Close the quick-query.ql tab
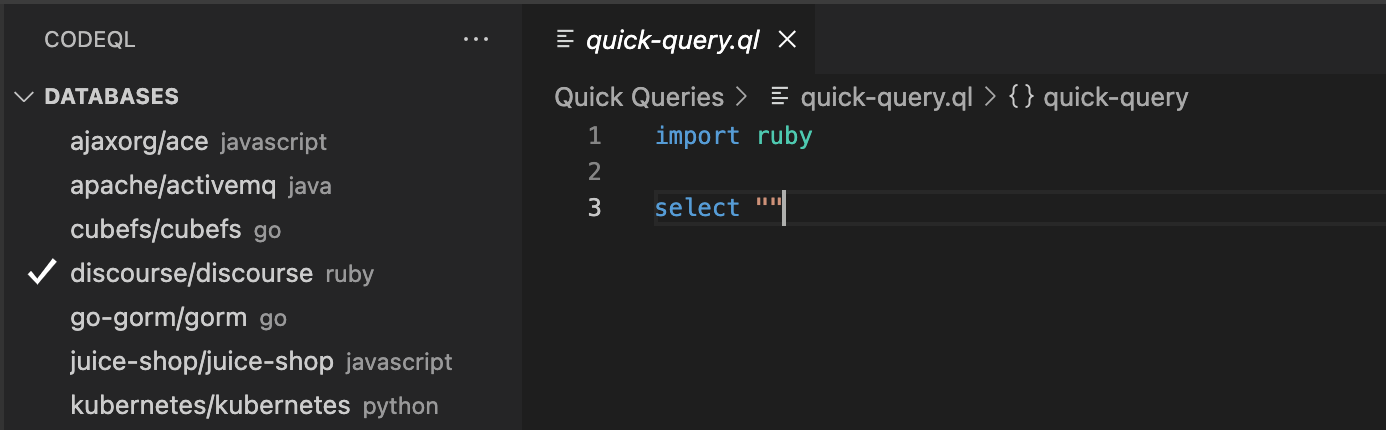This screenshot has height=430, width=1386. tap(787, 40)
